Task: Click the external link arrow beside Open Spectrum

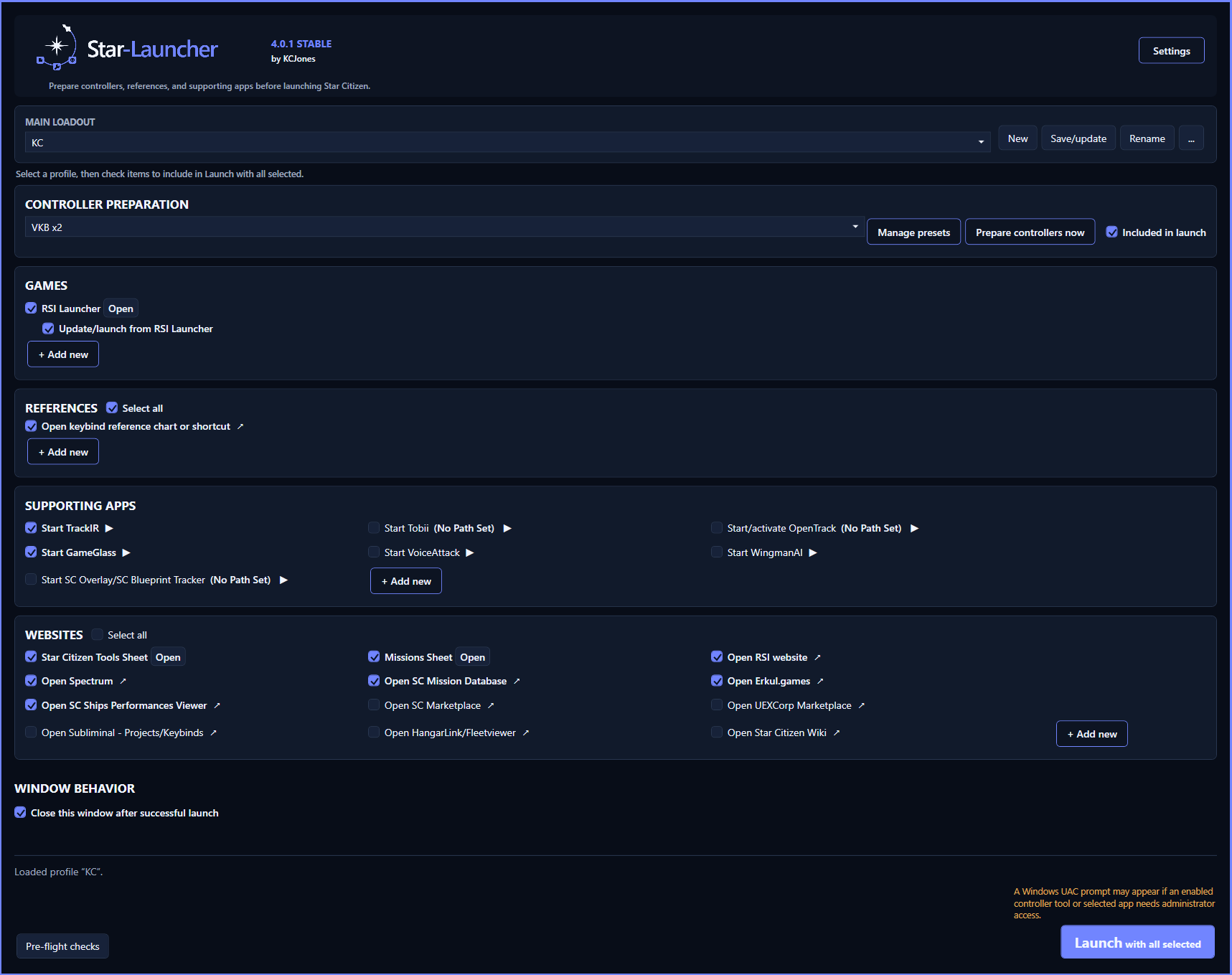Action: 123,681
